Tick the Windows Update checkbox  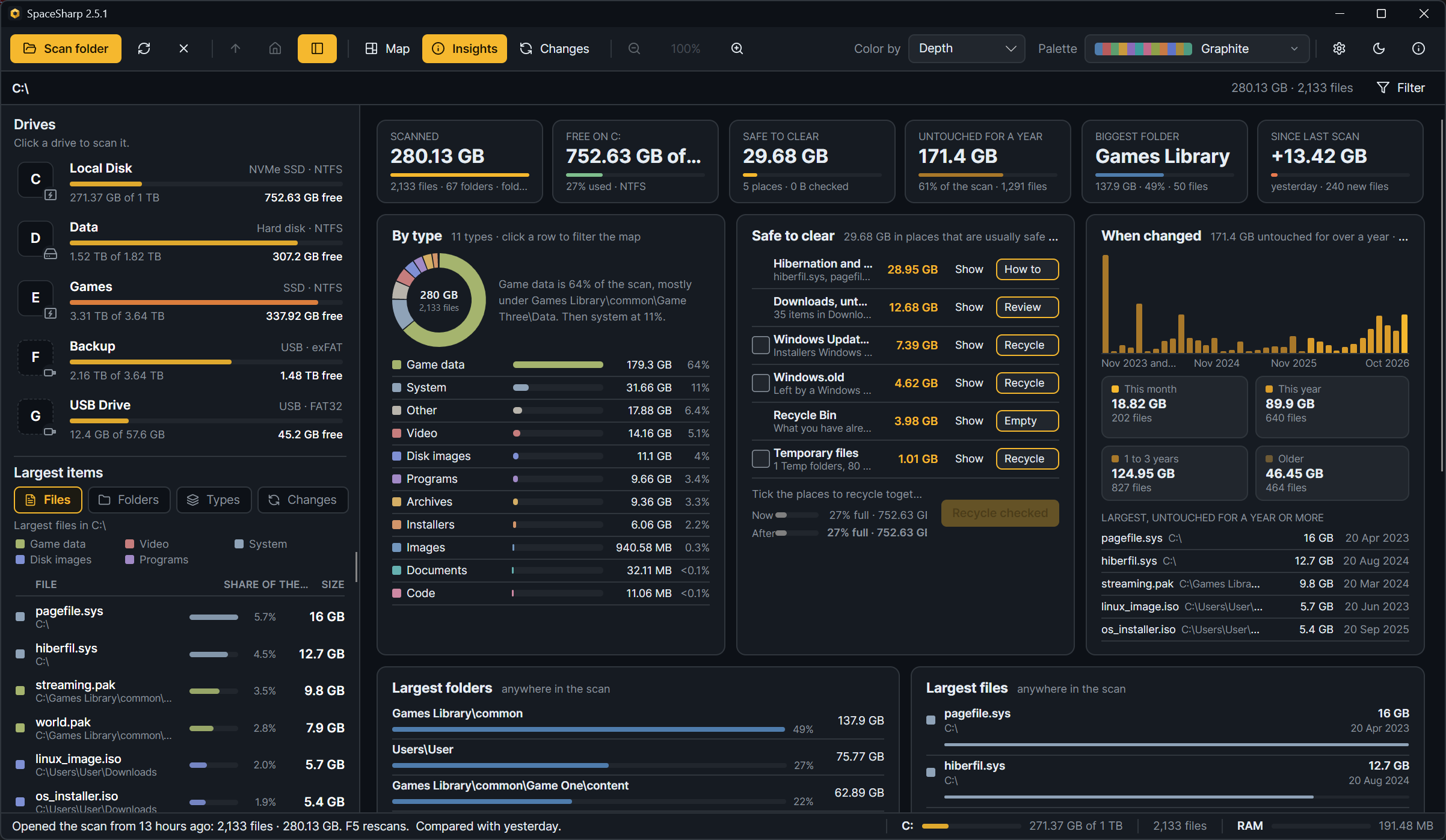click(761, 345)
